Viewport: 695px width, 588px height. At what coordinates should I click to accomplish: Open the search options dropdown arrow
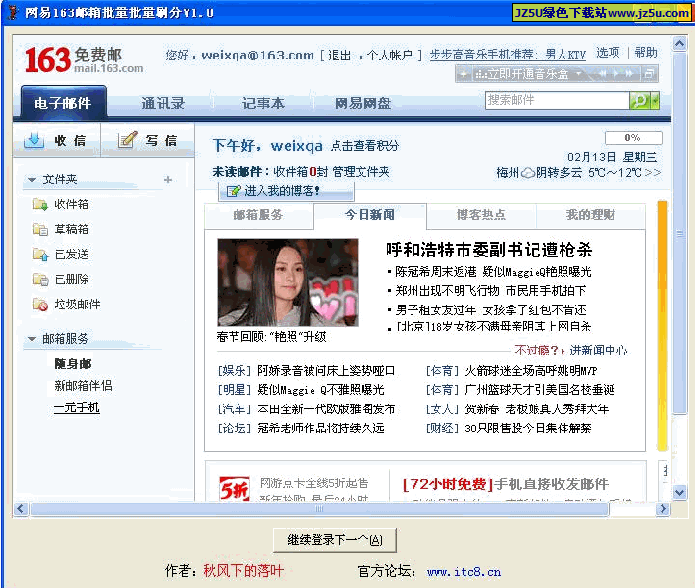click(x=655, y=101)
